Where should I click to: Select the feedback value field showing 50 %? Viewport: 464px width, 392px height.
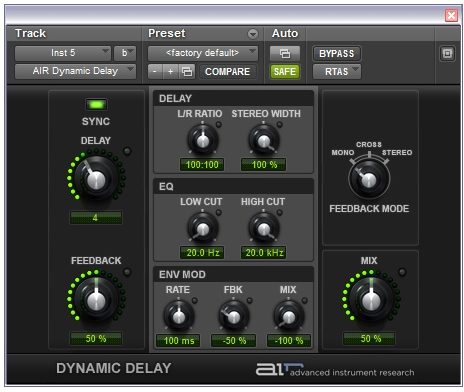click(x=96, y=339)
